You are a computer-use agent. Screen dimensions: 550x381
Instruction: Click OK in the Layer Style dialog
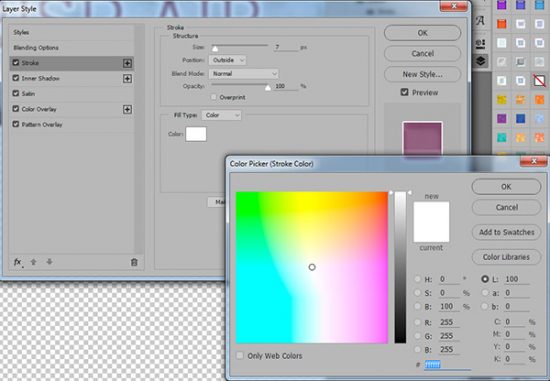click(x=422, y=33)
